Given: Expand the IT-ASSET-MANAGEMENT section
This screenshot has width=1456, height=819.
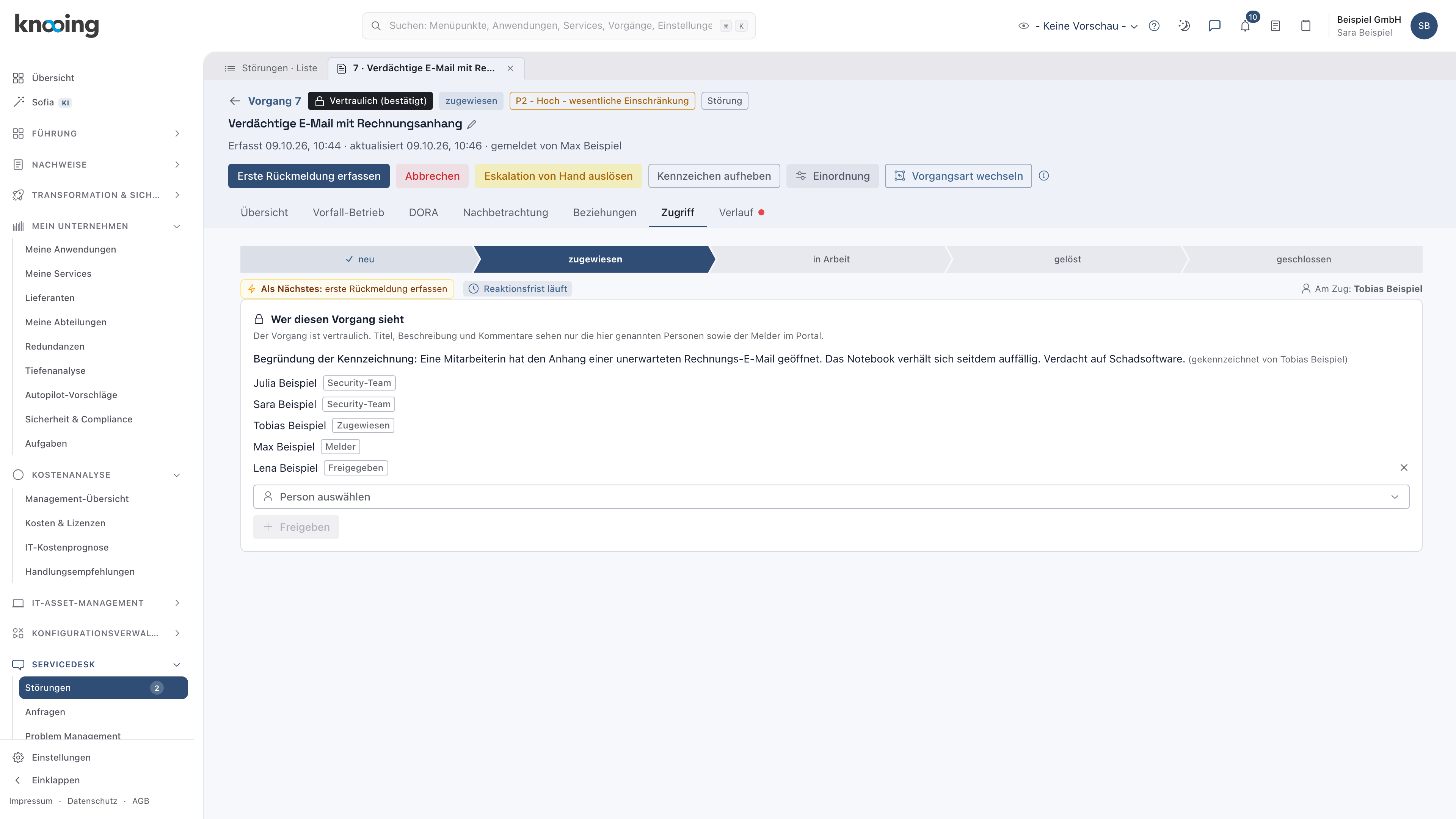Looking at the screenshot, I should click(97, 603).
